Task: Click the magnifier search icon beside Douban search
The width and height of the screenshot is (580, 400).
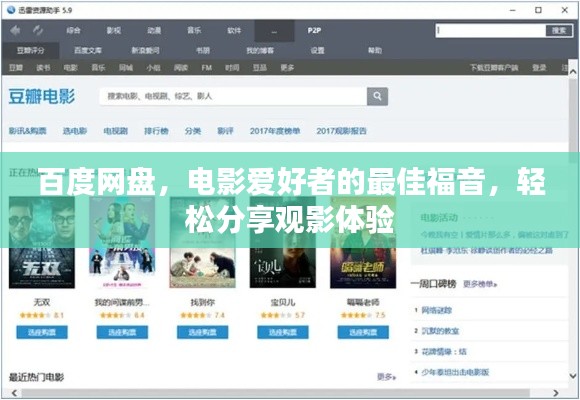Action: pyautogui.click(x=377, y=97)
